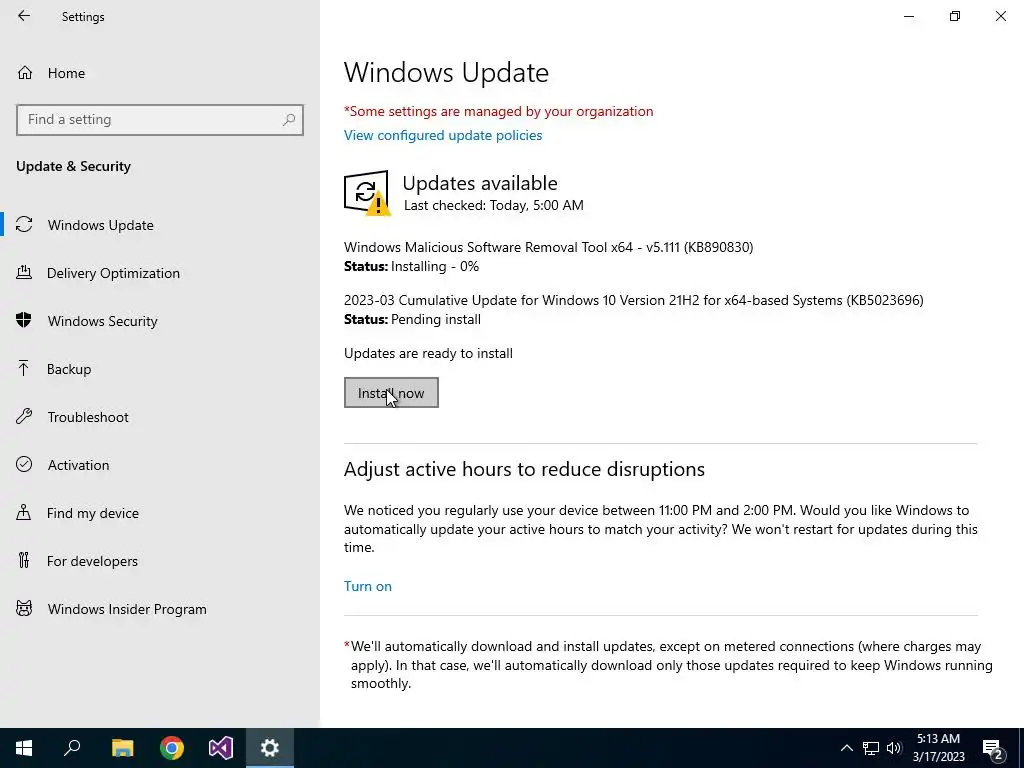Focus the Find a setting search box

click(159, 120)
